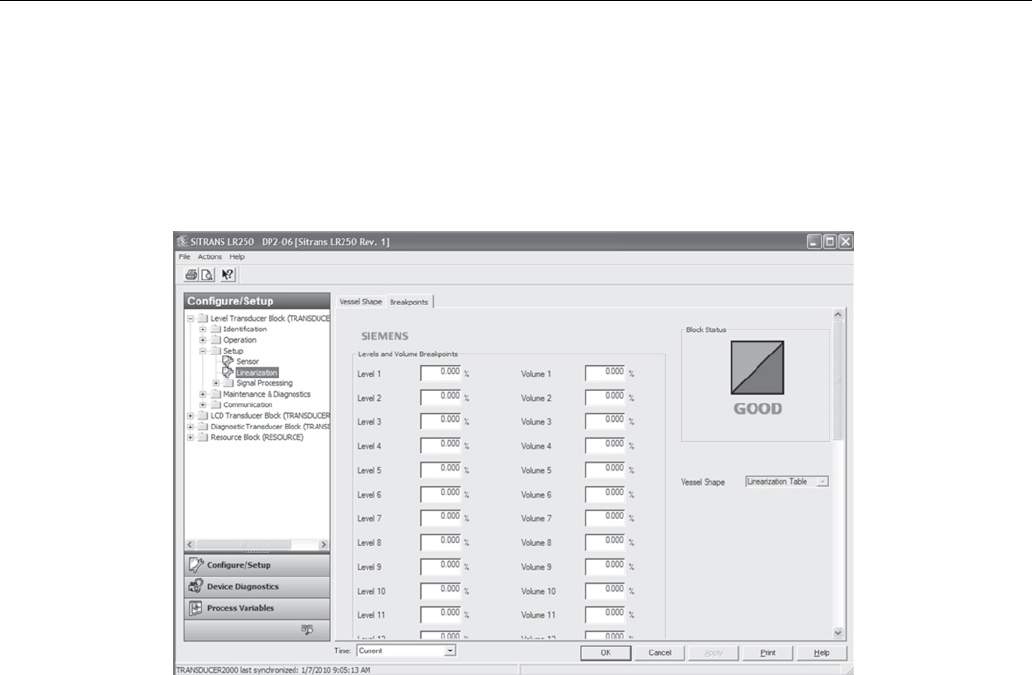Switch to the Vessel Shape tab
Image resolution: width=1032 pixels, height=675 pixels.
tap(361, 301)
